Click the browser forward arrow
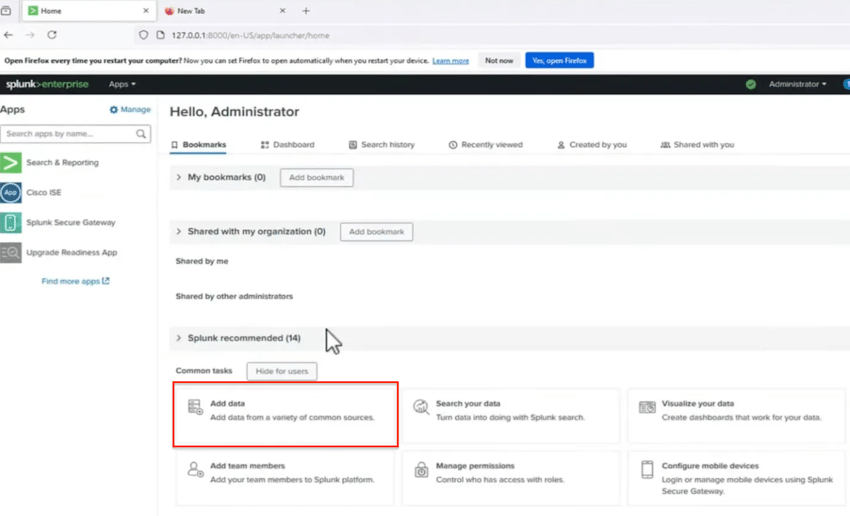The height and width of the screenshot is (516, 850). click(x=30, y=35)
